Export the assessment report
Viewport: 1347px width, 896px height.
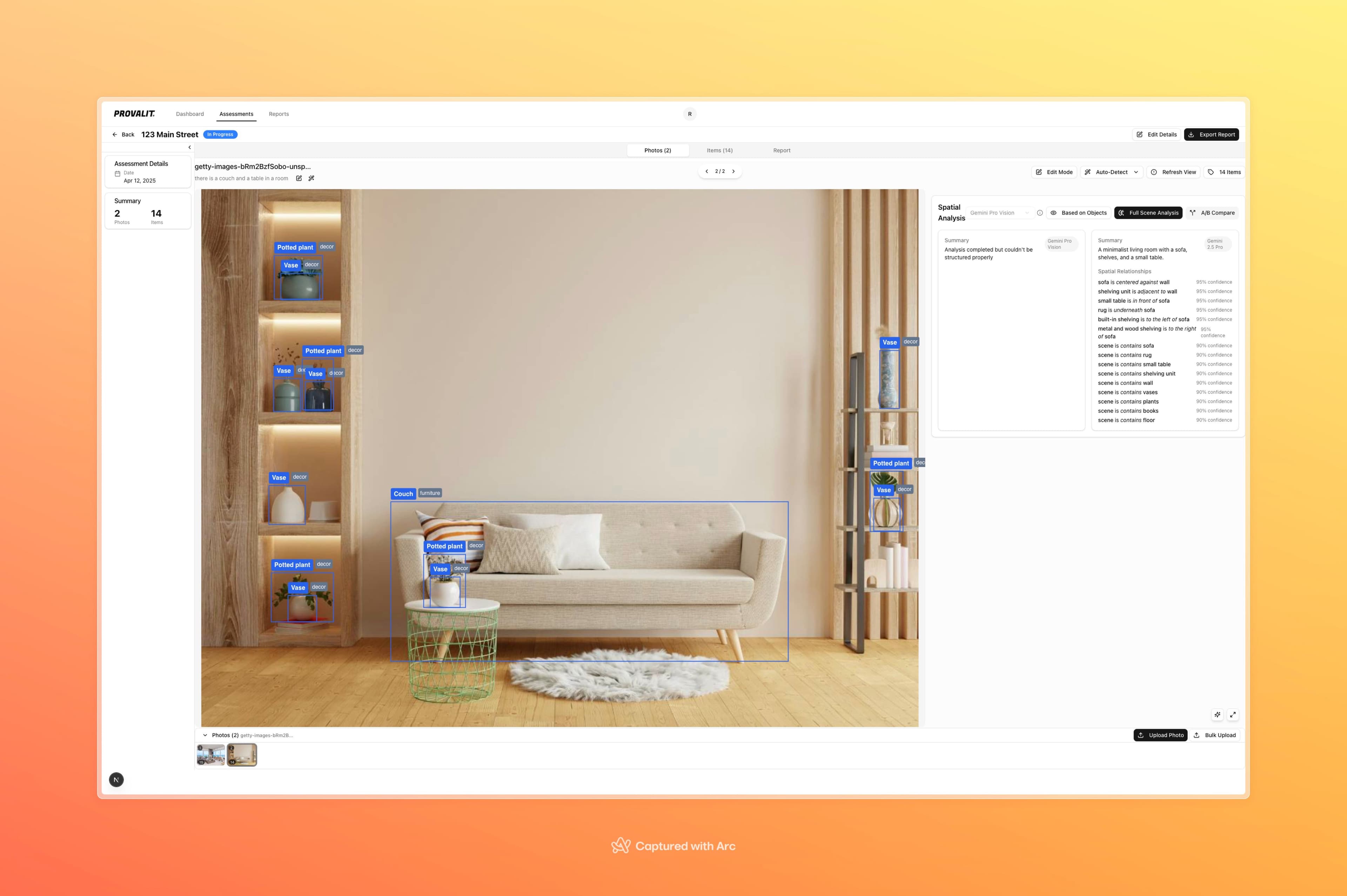click(1212, 134)
